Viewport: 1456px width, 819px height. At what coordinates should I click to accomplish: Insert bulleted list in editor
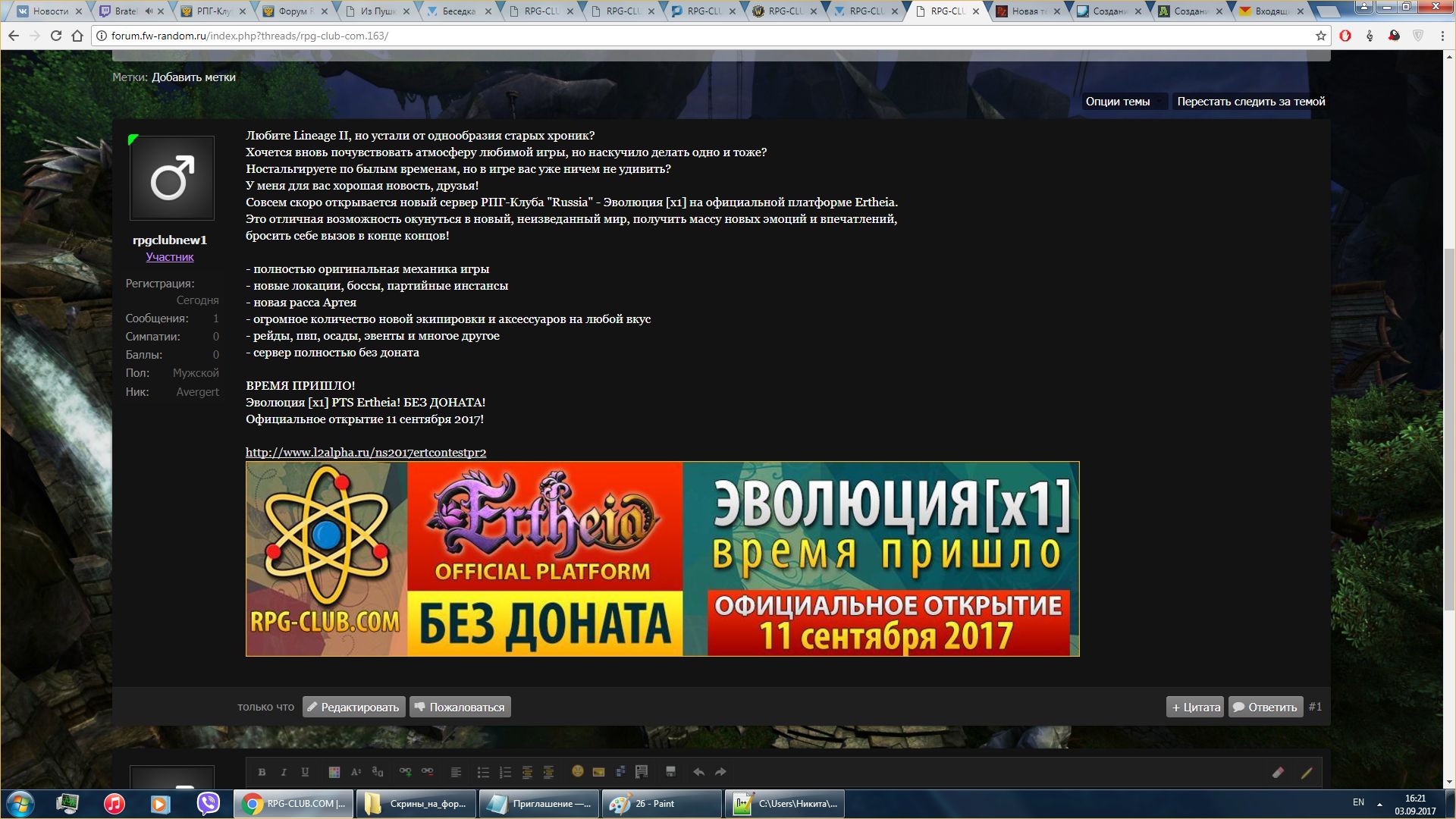(x=483, y=772)
